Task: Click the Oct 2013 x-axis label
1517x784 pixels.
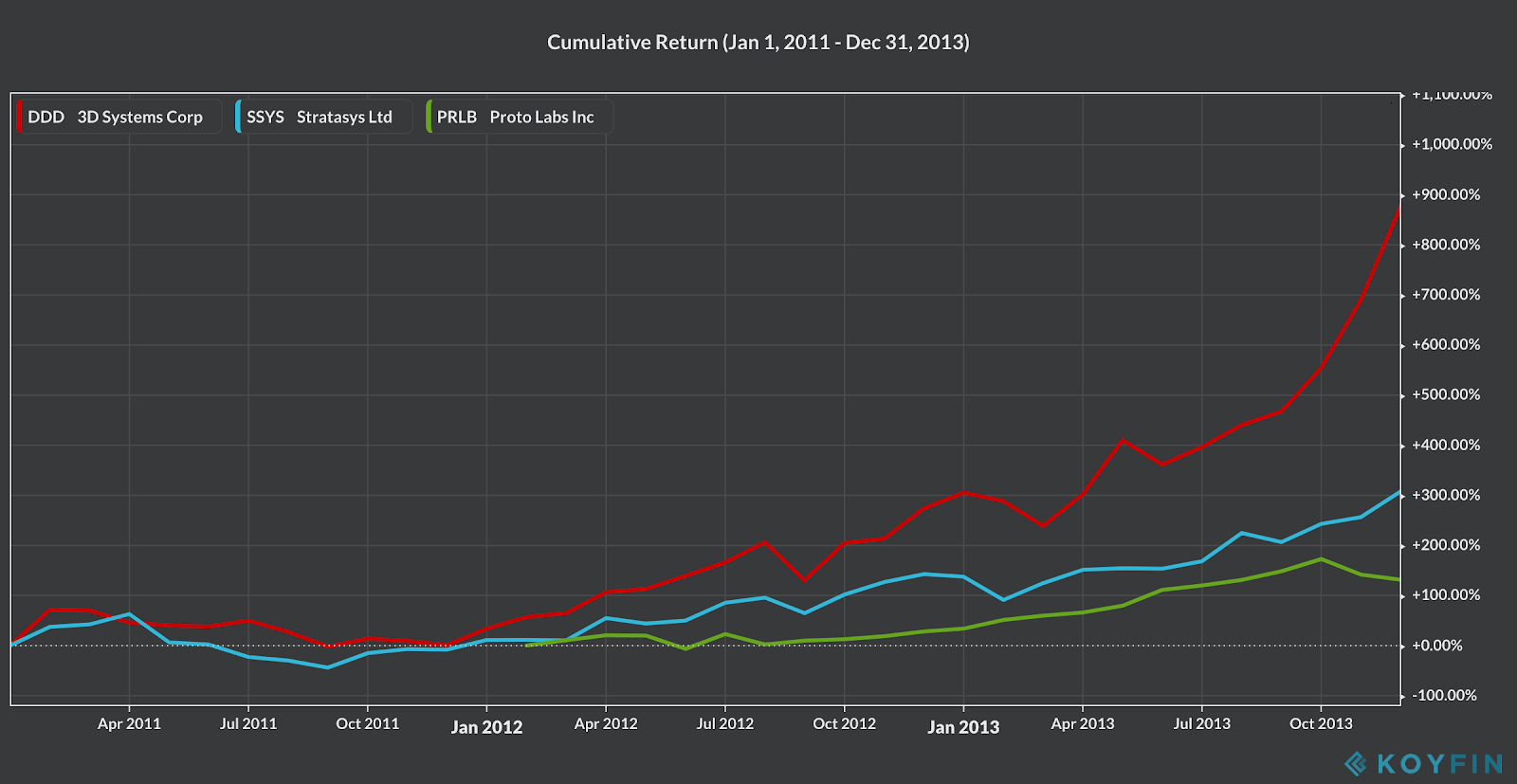Action: [1321, 723]
